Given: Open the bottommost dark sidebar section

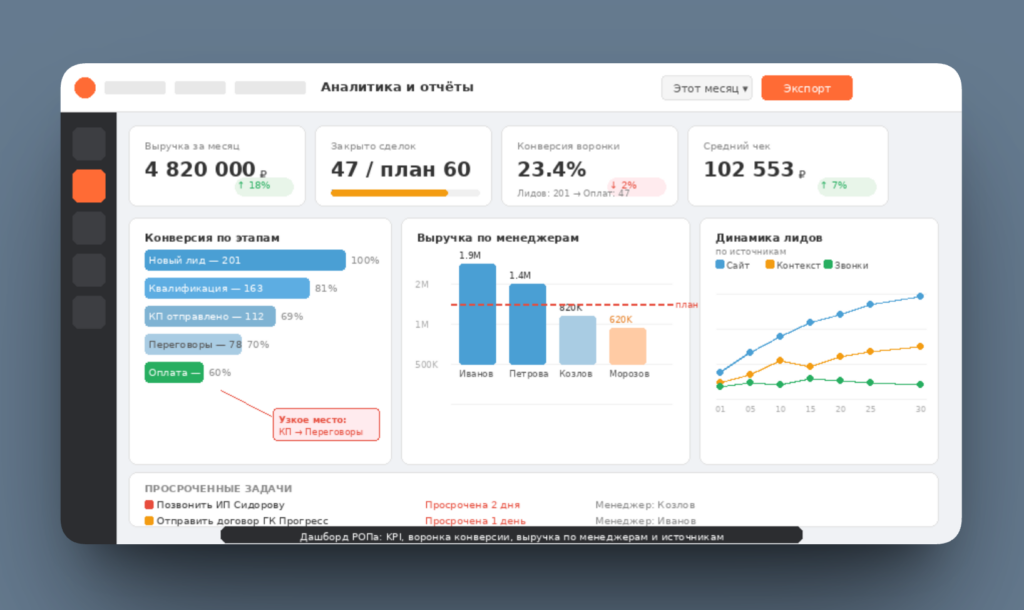Looking at the screenshot, I should coord(89,312).
